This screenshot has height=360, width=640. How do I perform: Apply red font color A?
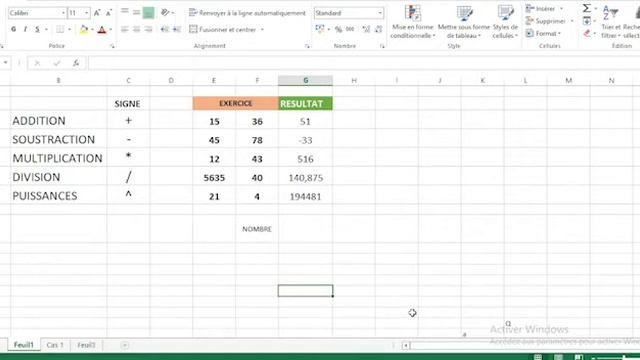(x=102, y=29)
